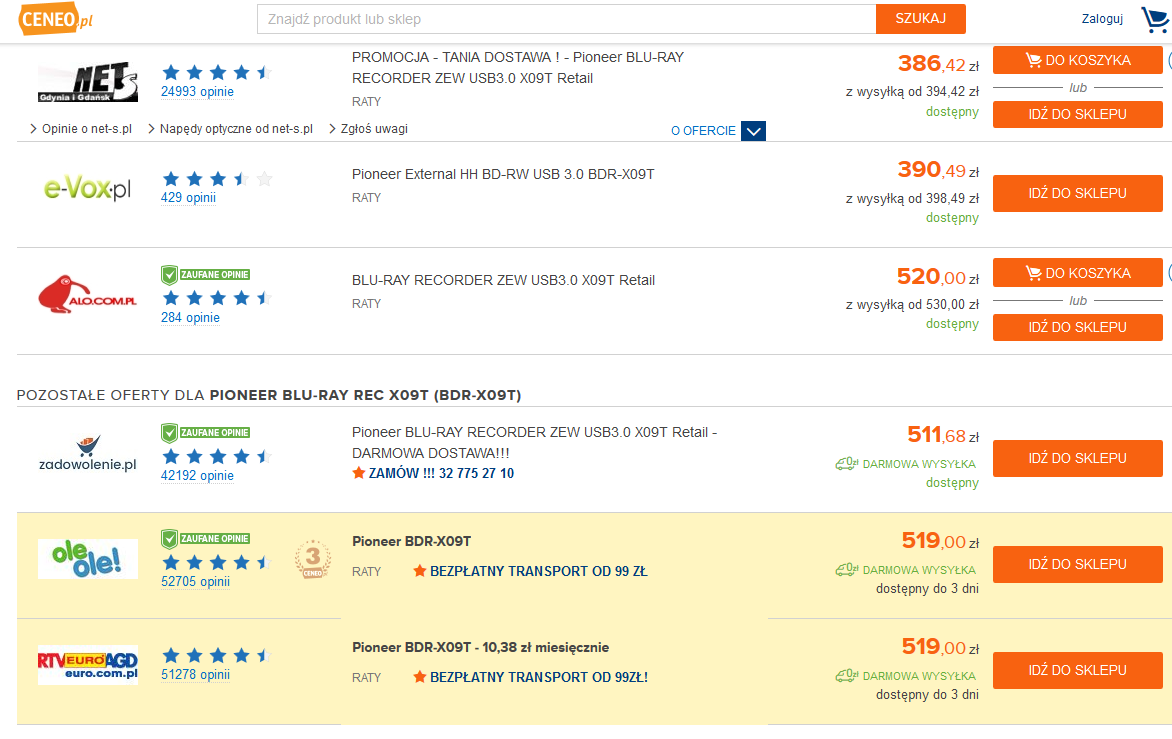
Task: Click the RTV EURO AGD shop logo
Action: (x=87, y=665)
